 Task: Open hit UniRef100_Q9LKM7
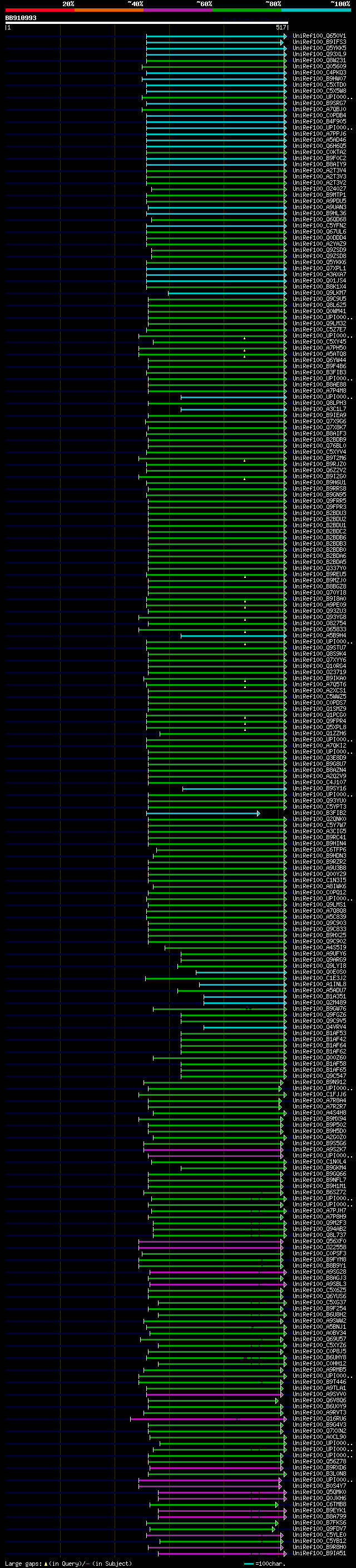[319, 293]
